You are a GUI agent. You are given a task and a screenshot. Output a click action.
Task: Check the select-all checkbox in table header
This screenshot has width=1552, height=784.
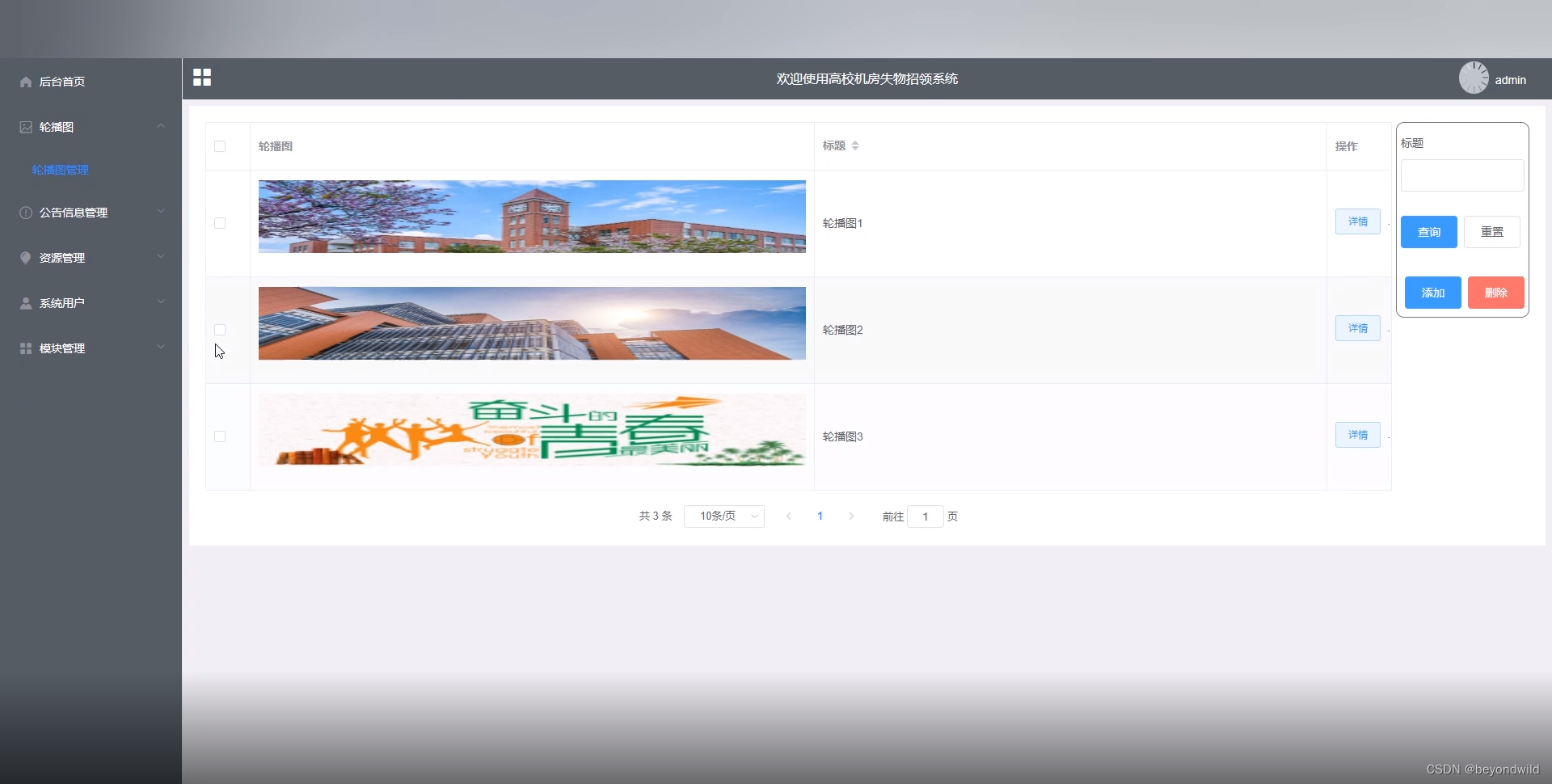pos(219,146)
